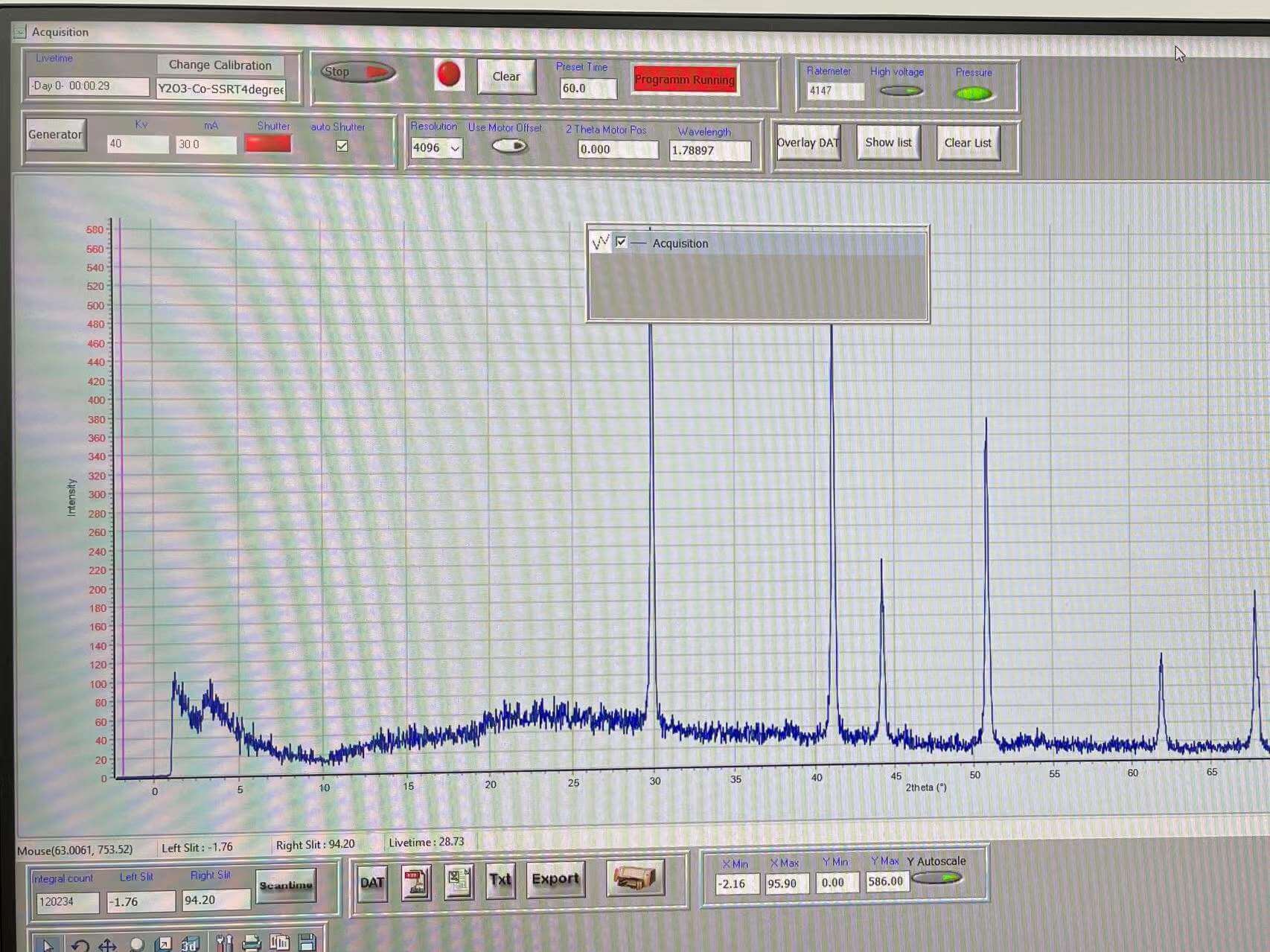1270x952 pixels.
Task: Click the Excel spreadsheet export icon
Action: point(459,882)
